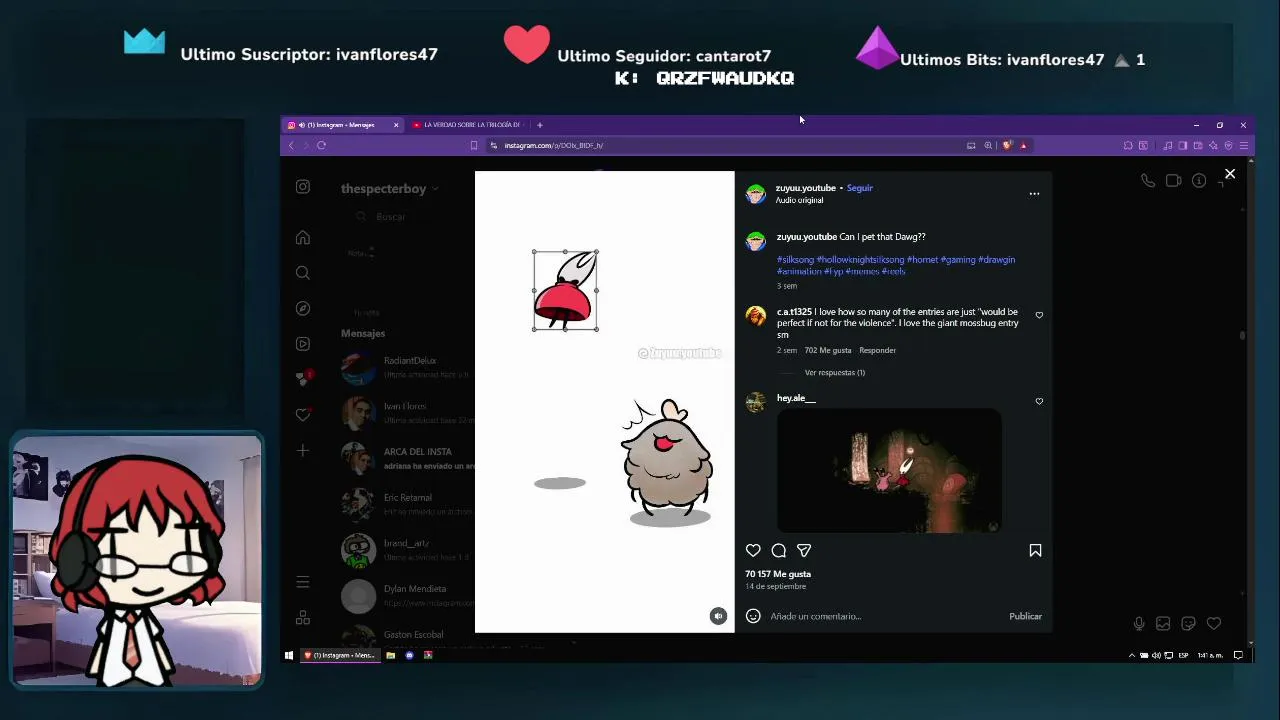This screenshot has height=720, width=1280.
Task: Create a new post with plus icon
Action: (303, 451)
